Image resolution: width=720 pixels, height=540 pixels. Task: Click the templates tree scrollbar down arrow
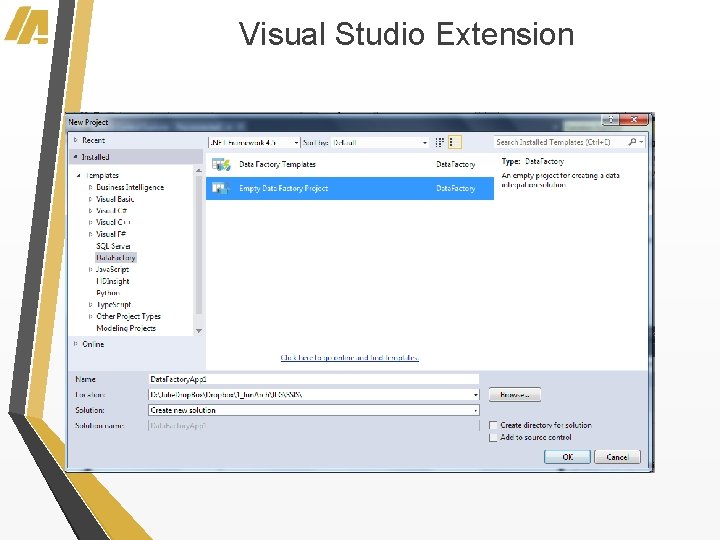[x=199, y=331]
